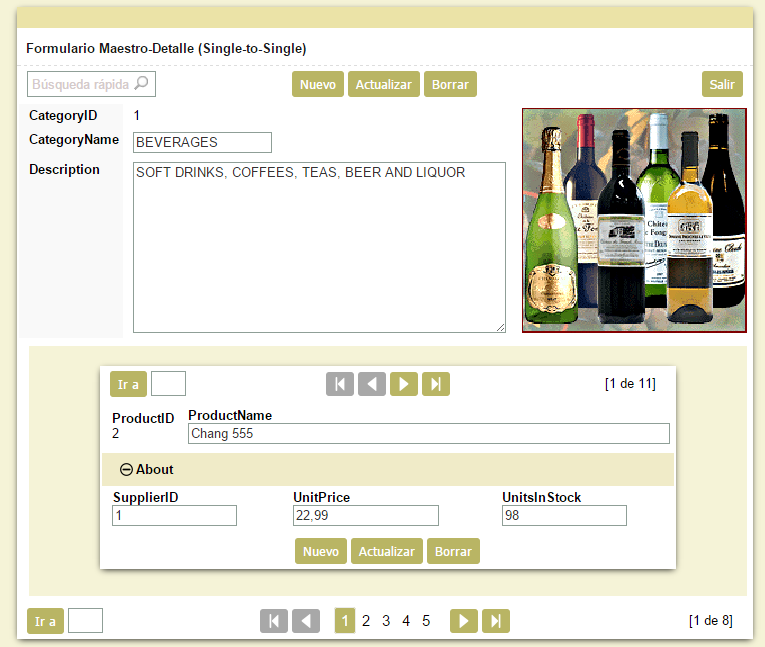The width and height of the screenshot is (765, 647).
Task: Focus the ProductName text field
Action: (428, 434)
